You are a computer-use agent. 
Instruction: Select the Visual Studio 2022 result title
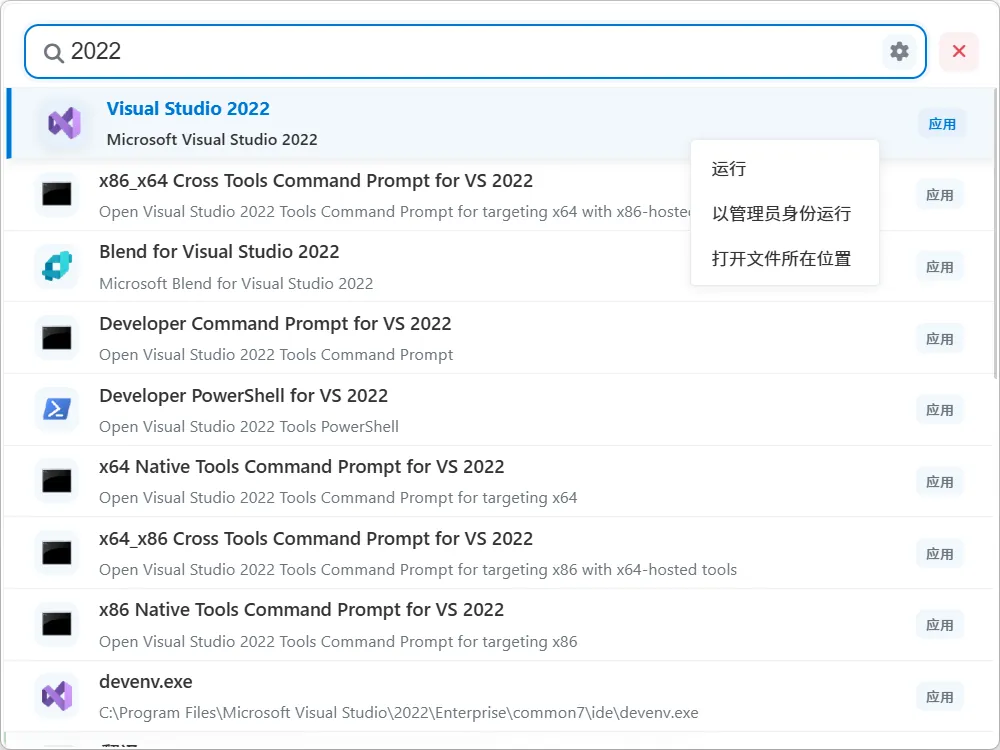188,108
